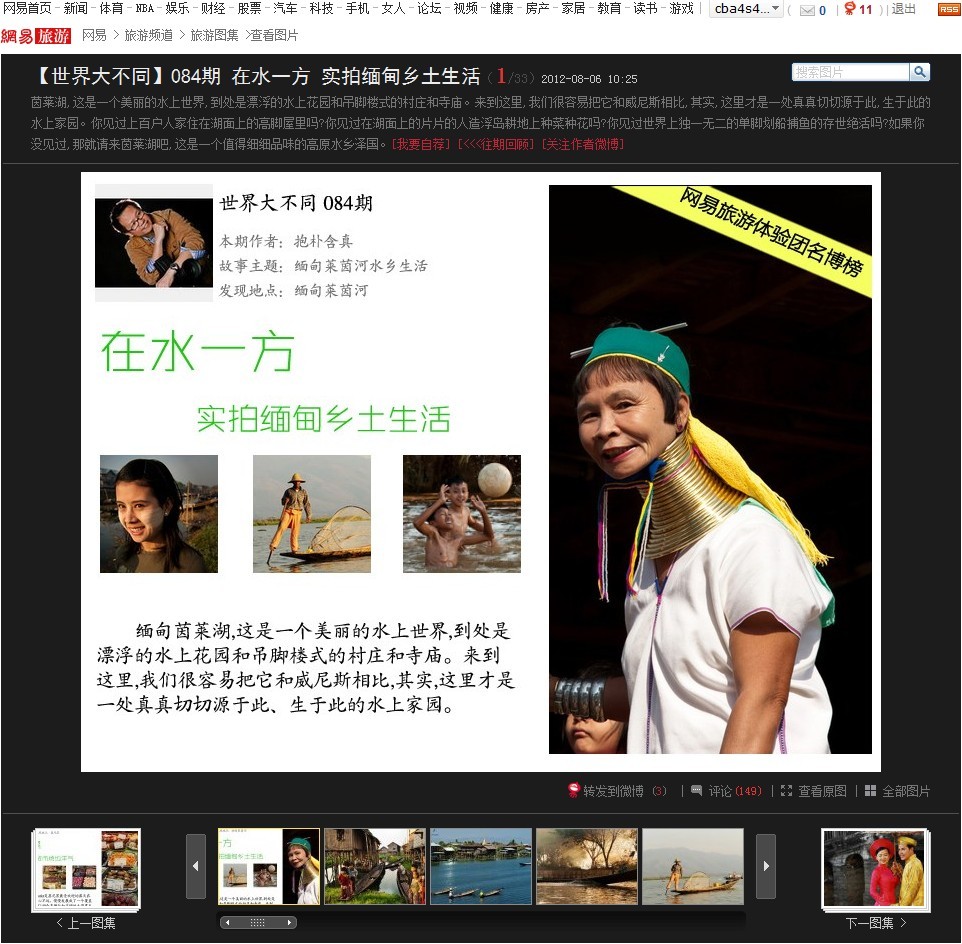Open the 旅游频道 breadcrumb link

coord(148,36)
